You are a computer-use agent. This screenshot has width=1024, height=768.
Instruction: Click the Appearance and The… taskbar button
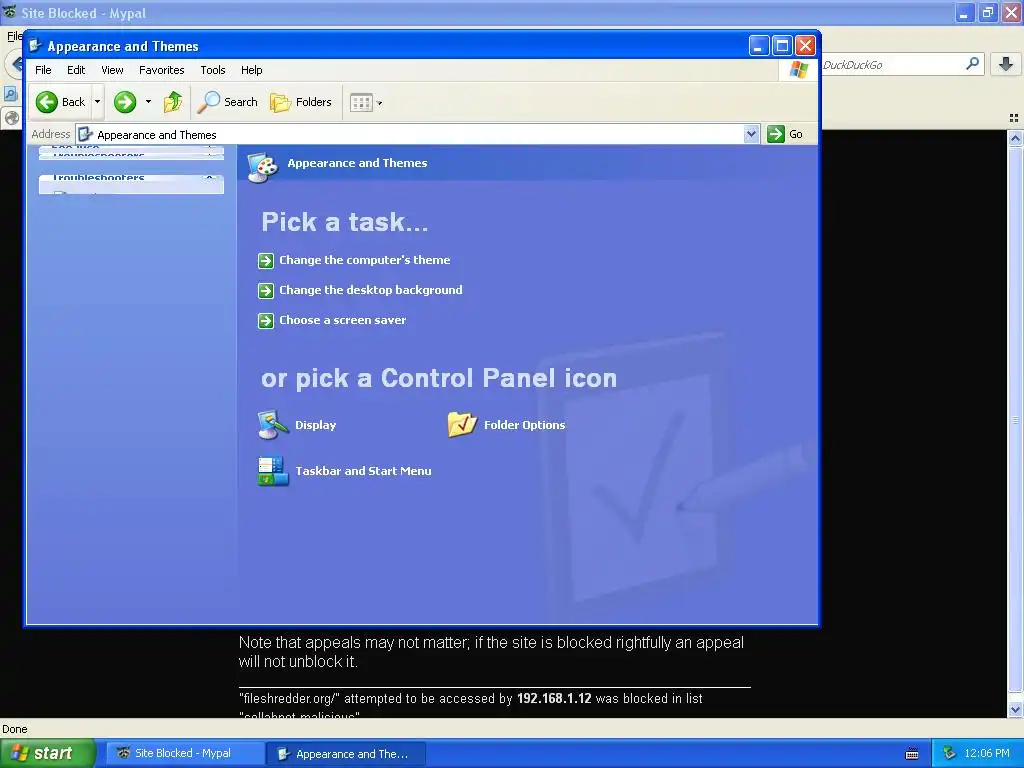coord(346,754)
